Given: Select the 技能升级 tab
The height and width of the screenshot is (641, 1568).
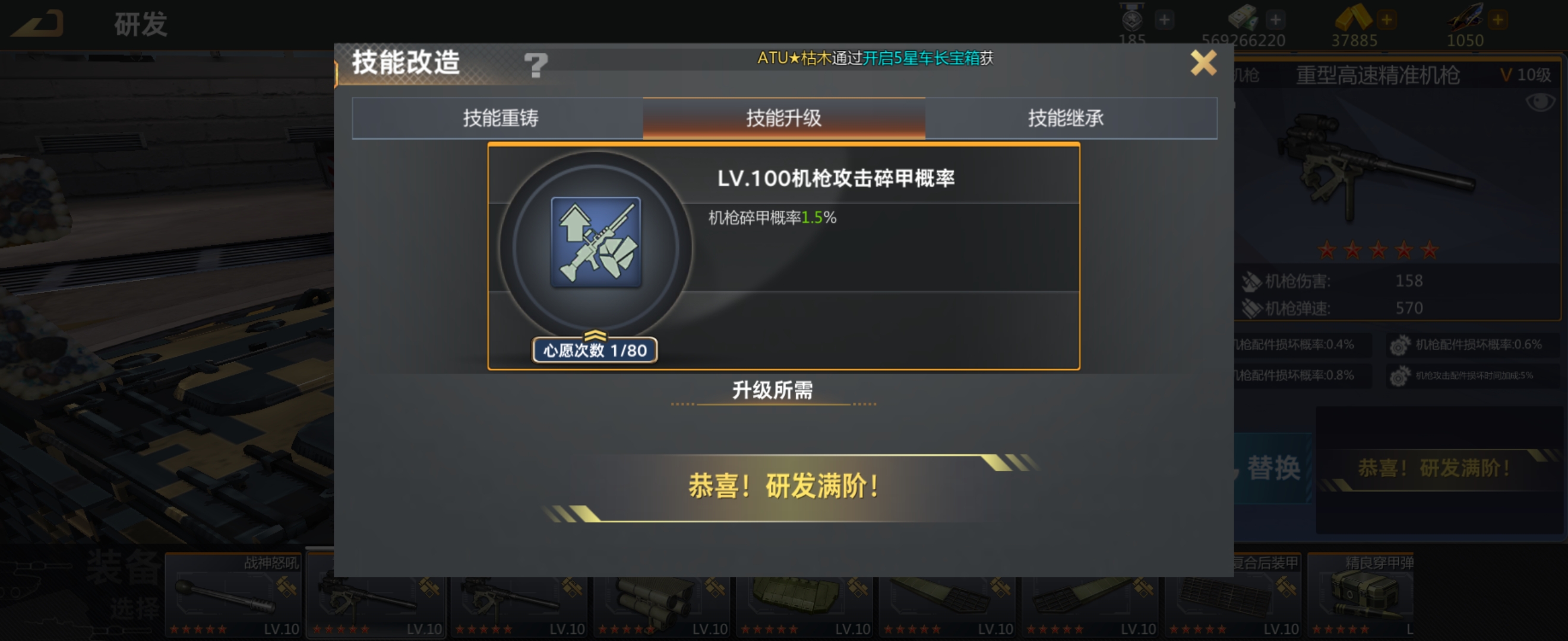Looking at the screenshot, I should (784, 118).
